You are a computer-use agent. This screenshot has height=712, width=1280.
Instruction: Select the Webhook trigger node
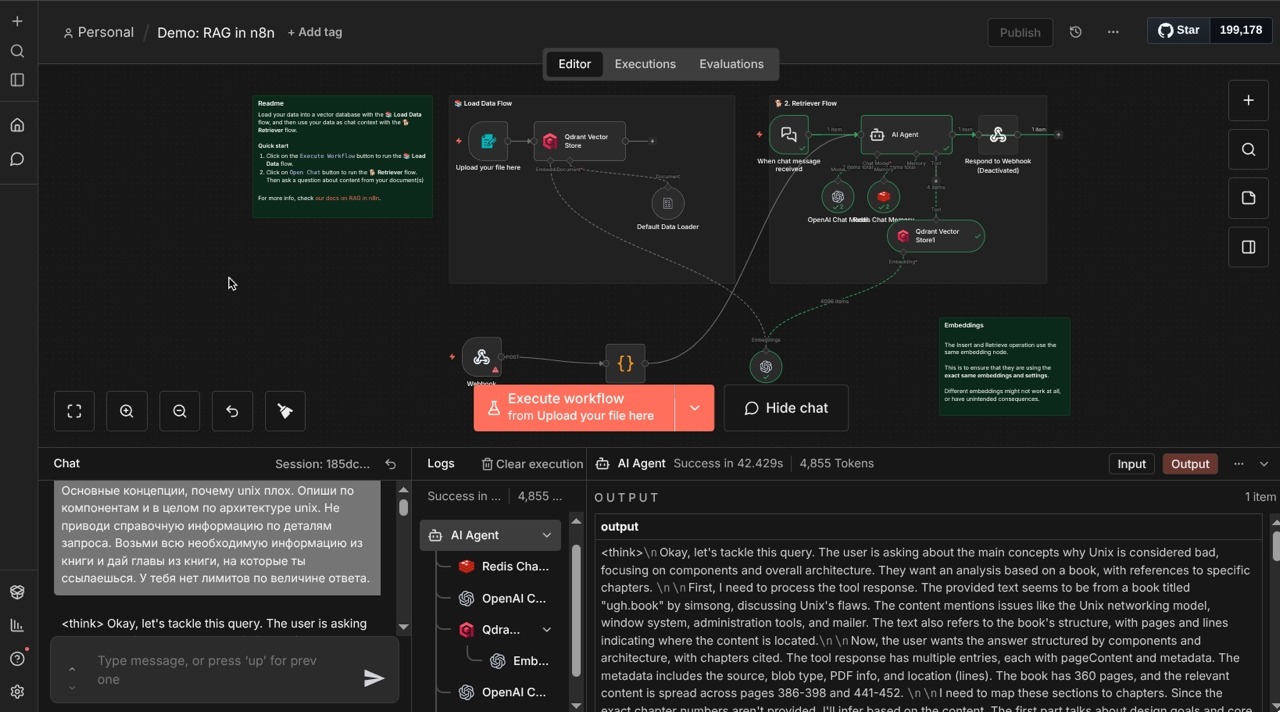(x=482, y=357)
